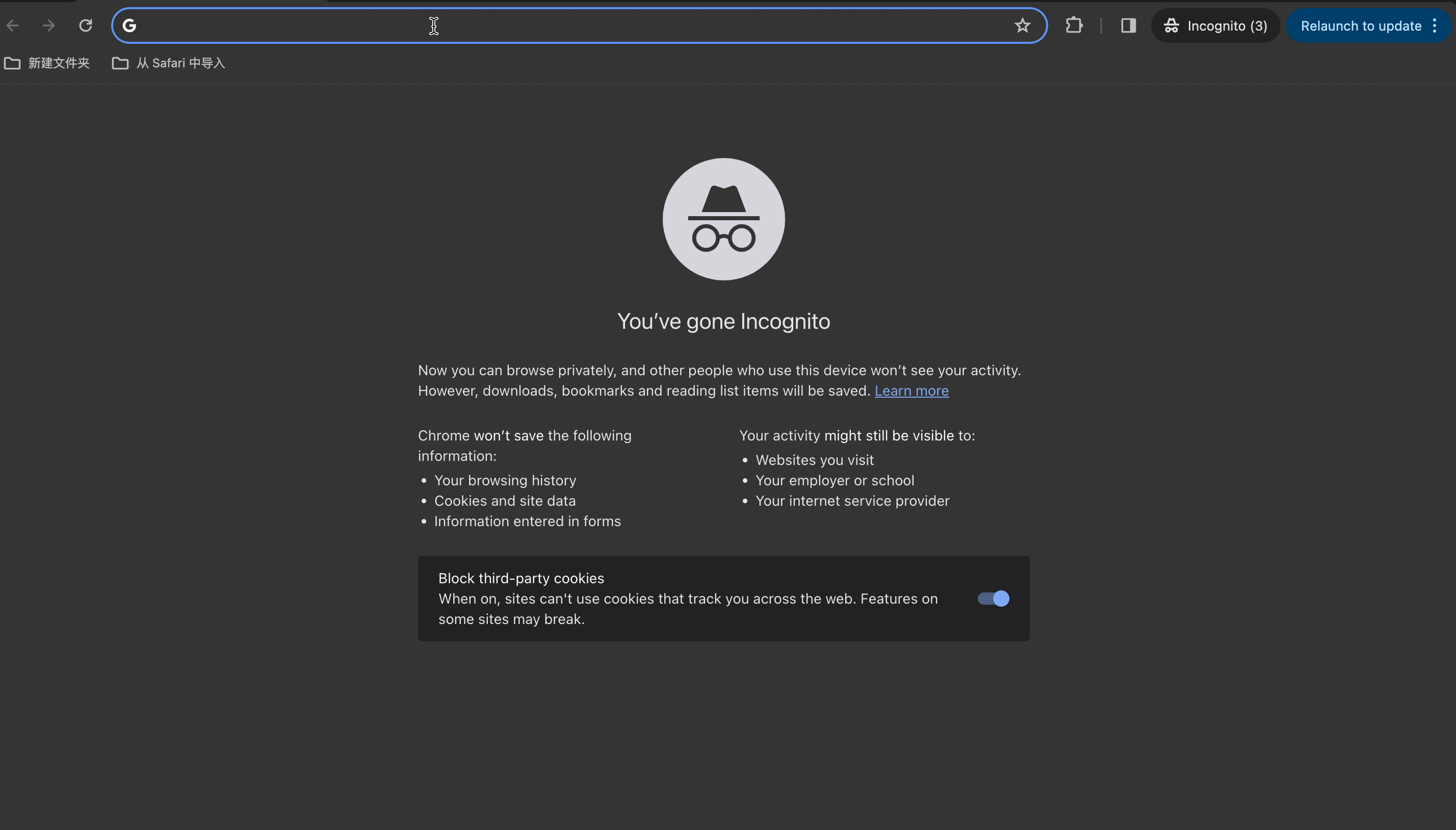Click the You've gone Incognito heading

point(723,322)
